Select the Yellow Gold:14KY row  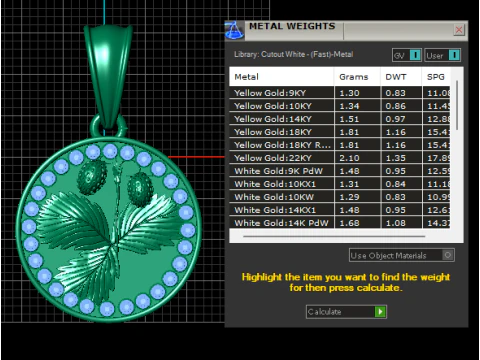coord(340,119)
